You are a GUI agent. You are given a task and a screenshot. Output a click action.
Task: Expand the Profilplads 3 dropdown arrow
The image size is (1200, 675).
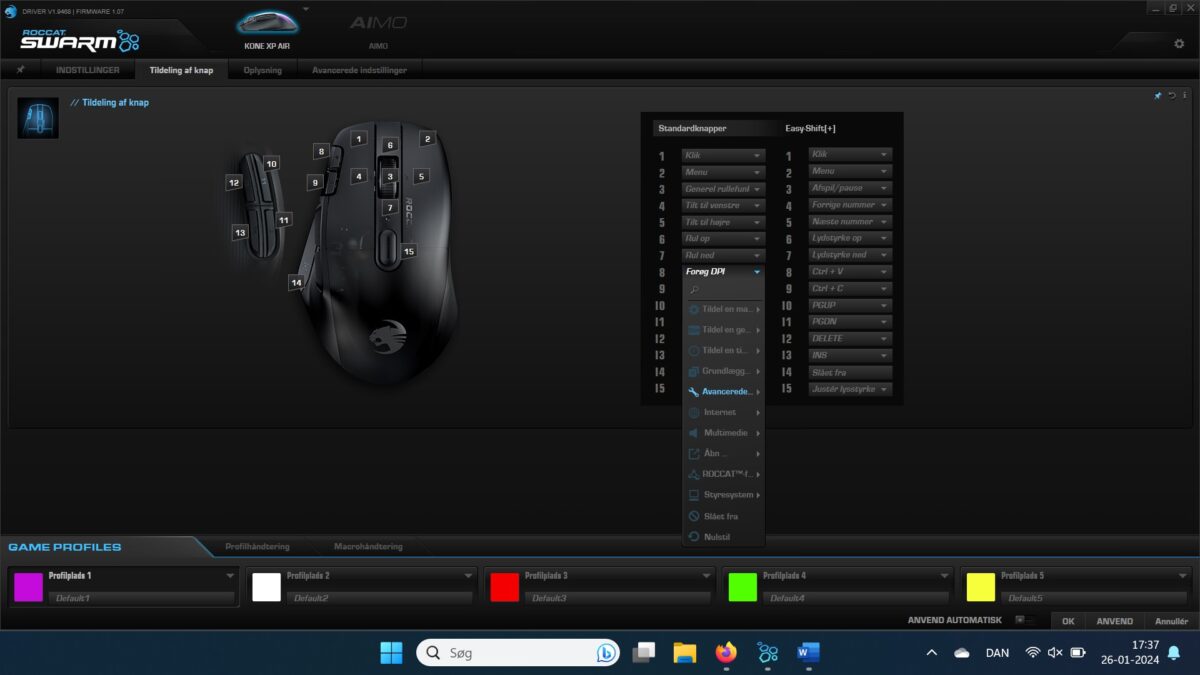click(x=706, y=576)
